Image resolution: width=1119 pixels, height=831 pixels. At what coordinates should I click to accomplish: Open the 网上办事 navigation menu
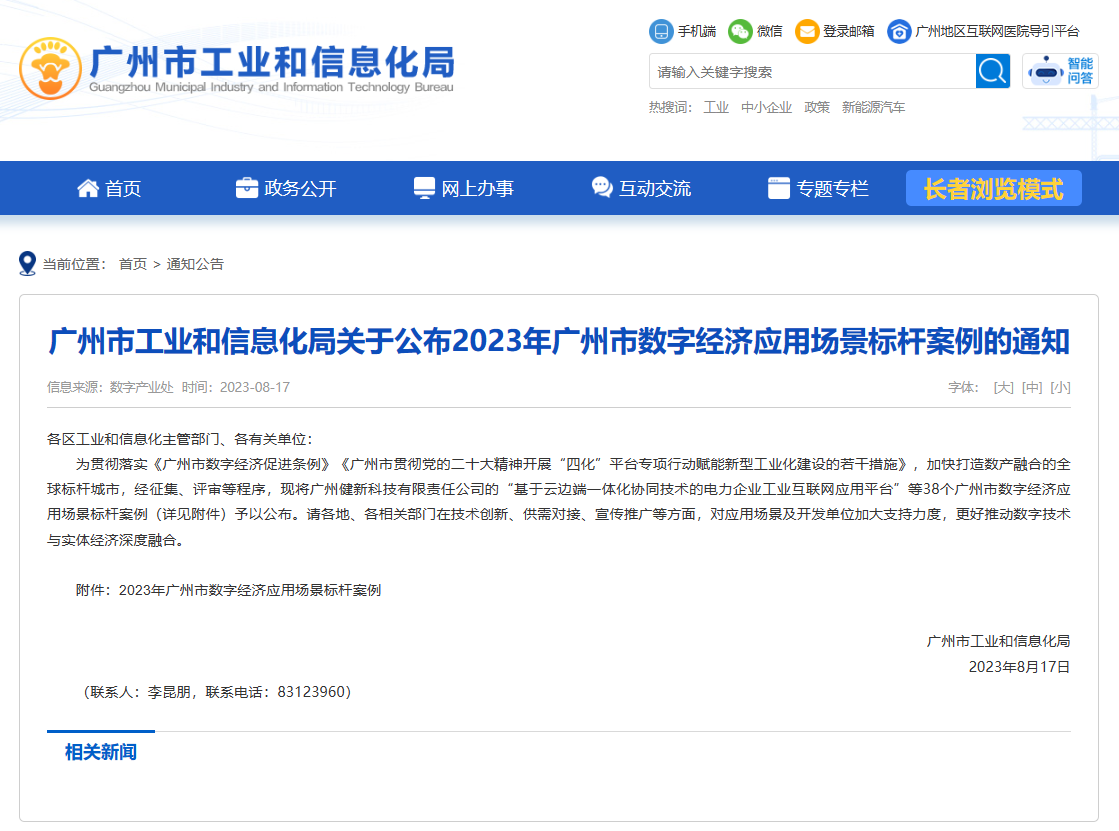pos(464,188)
